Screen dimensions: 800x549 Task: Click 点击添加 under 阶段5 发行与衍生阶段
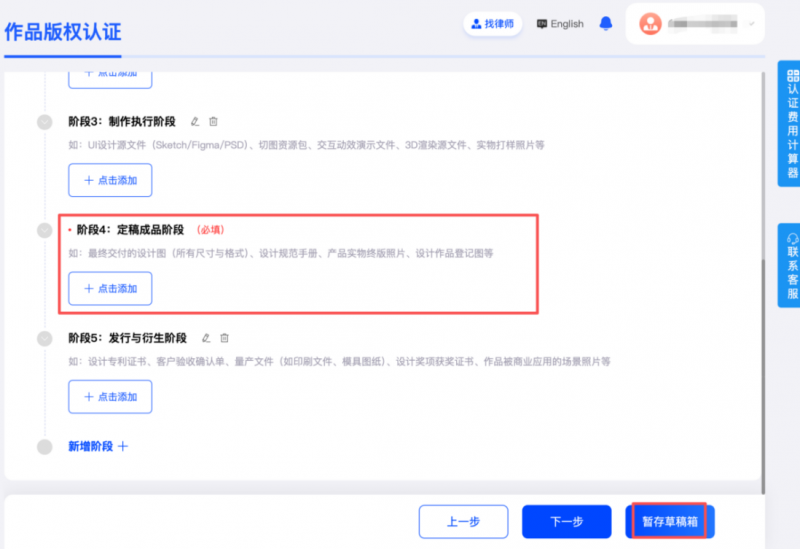[x=110, y=397]
